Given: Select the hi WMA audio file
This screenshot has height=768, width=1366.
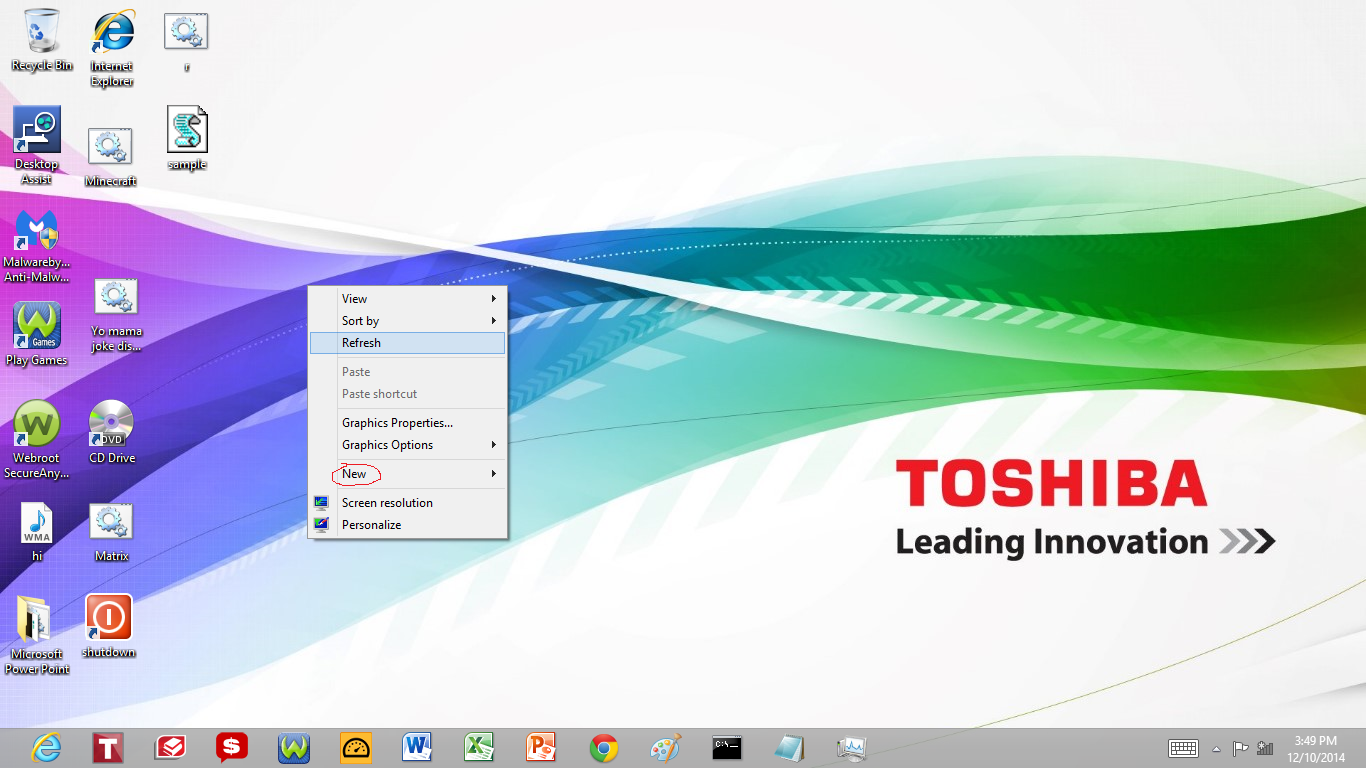Looking at the screenshot, I should [37, 532].
